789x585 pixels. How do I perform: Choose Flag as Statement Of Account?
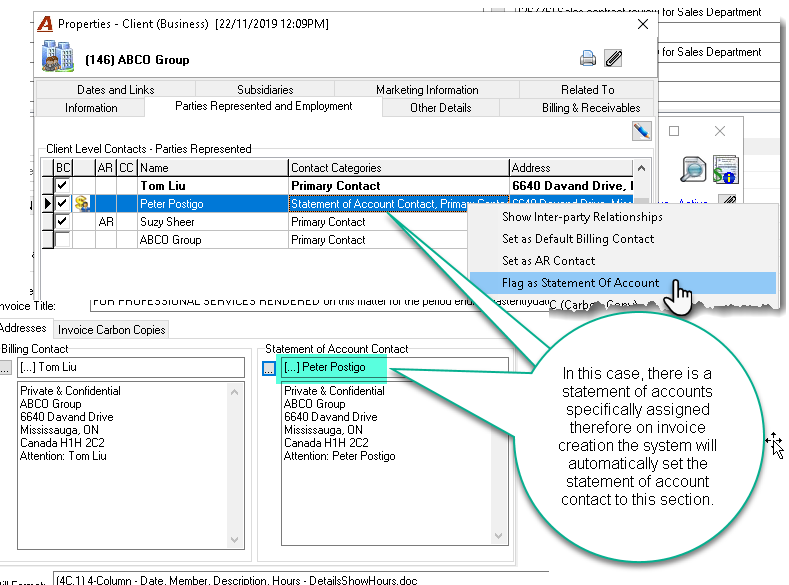(622, 283)
